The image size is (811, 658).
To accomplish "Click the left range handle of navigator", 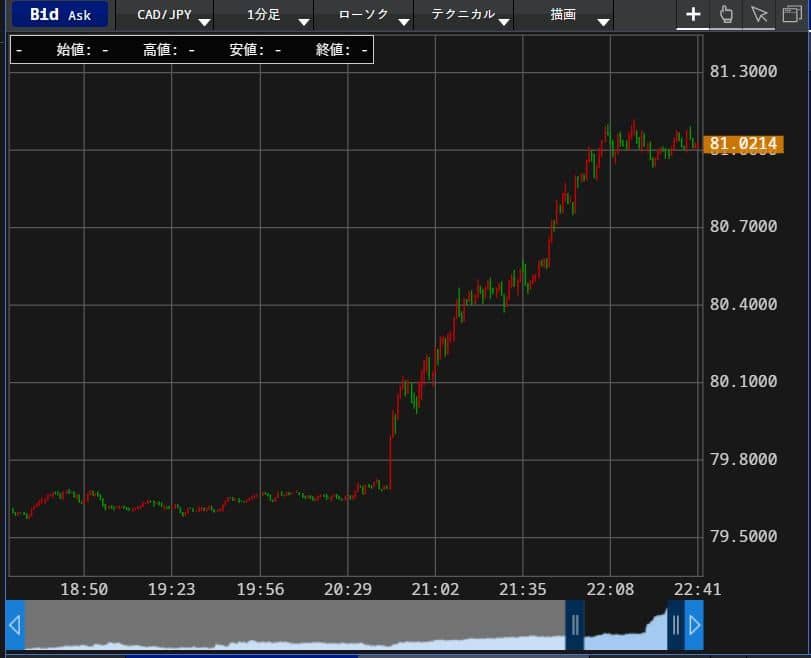I will [x=575, y=625].
